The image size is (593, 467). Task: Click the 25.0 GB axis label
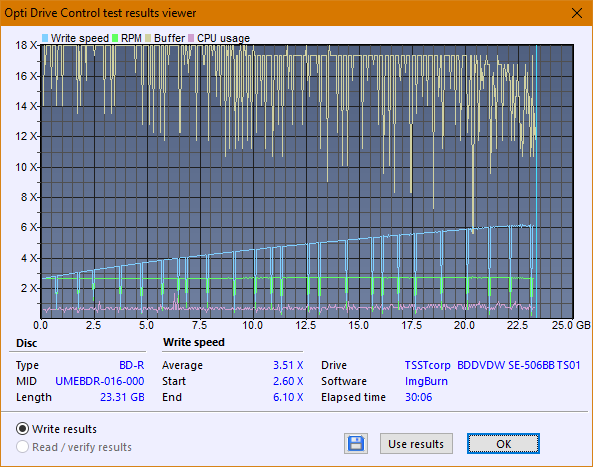(x=571, y=325)
